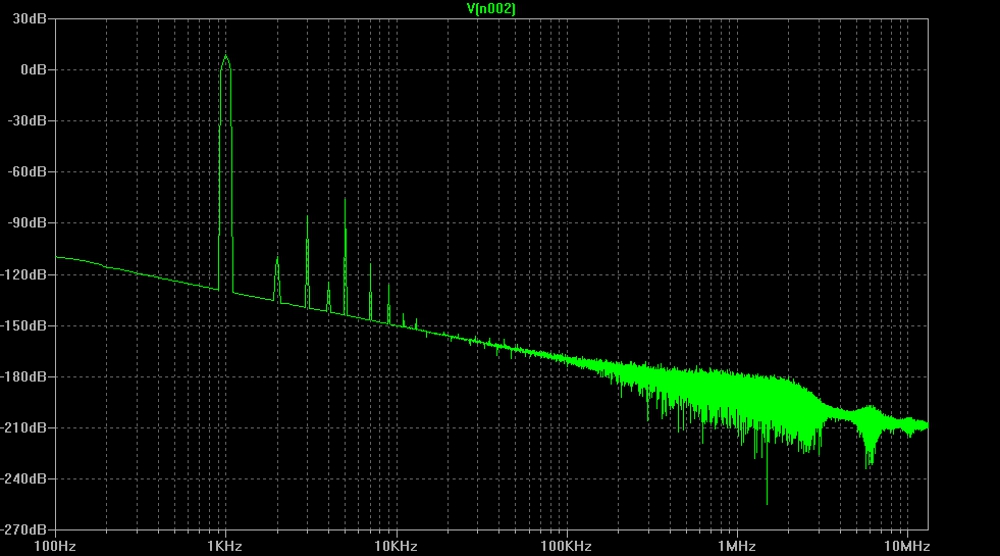Click the 5KHz fifth harmonic peak tip
This screenshot has height=556, width=1000.
point(345,199)
